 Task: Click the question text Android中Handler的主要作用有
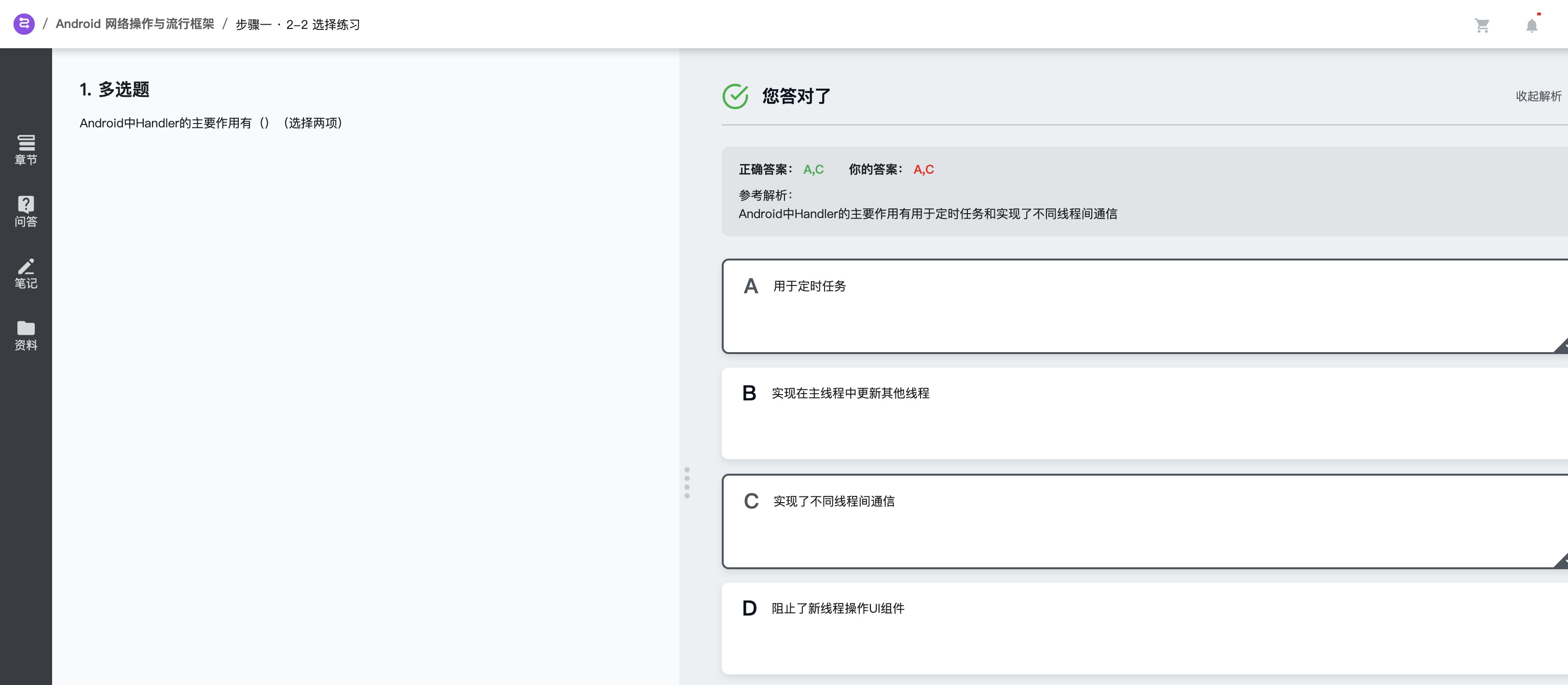pos(211,123)
